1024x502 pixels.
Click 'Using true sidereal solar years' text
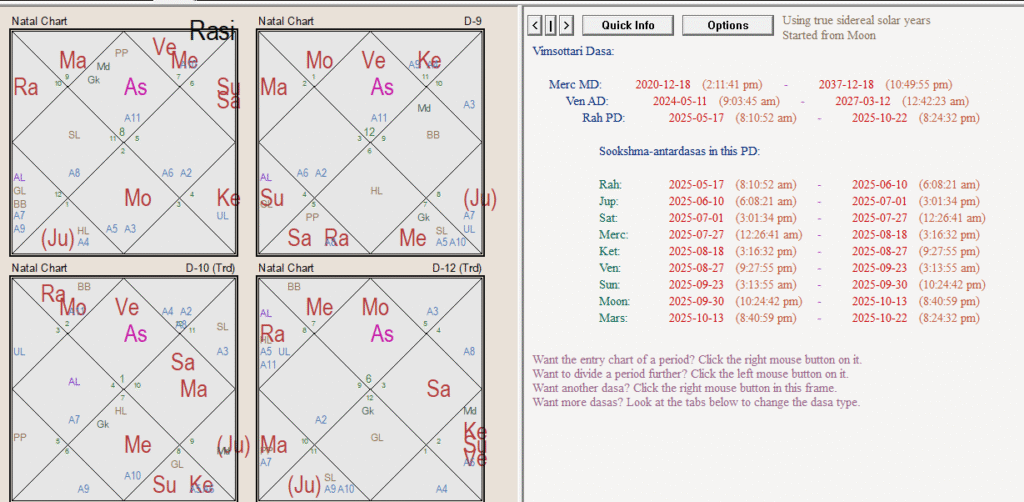coord(856,20)
